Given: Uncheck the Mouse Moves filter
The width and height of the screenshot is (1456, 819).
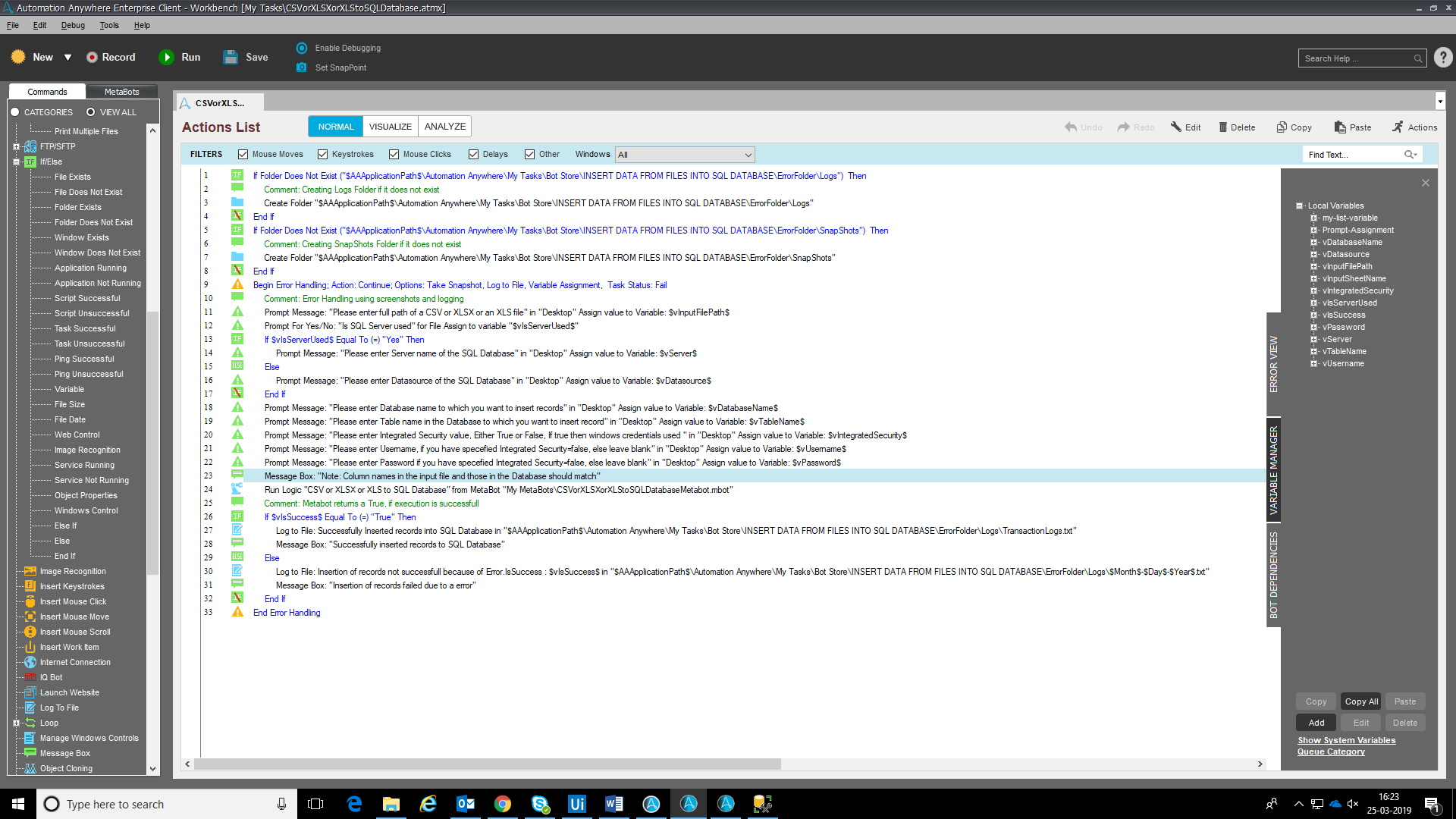Looking at the screenshot, I should (243, 155).
